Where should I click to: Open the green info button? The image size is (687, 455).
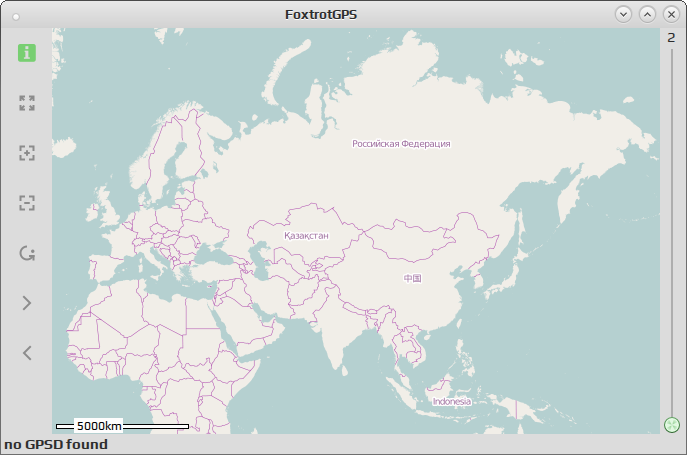coord(27,53)
